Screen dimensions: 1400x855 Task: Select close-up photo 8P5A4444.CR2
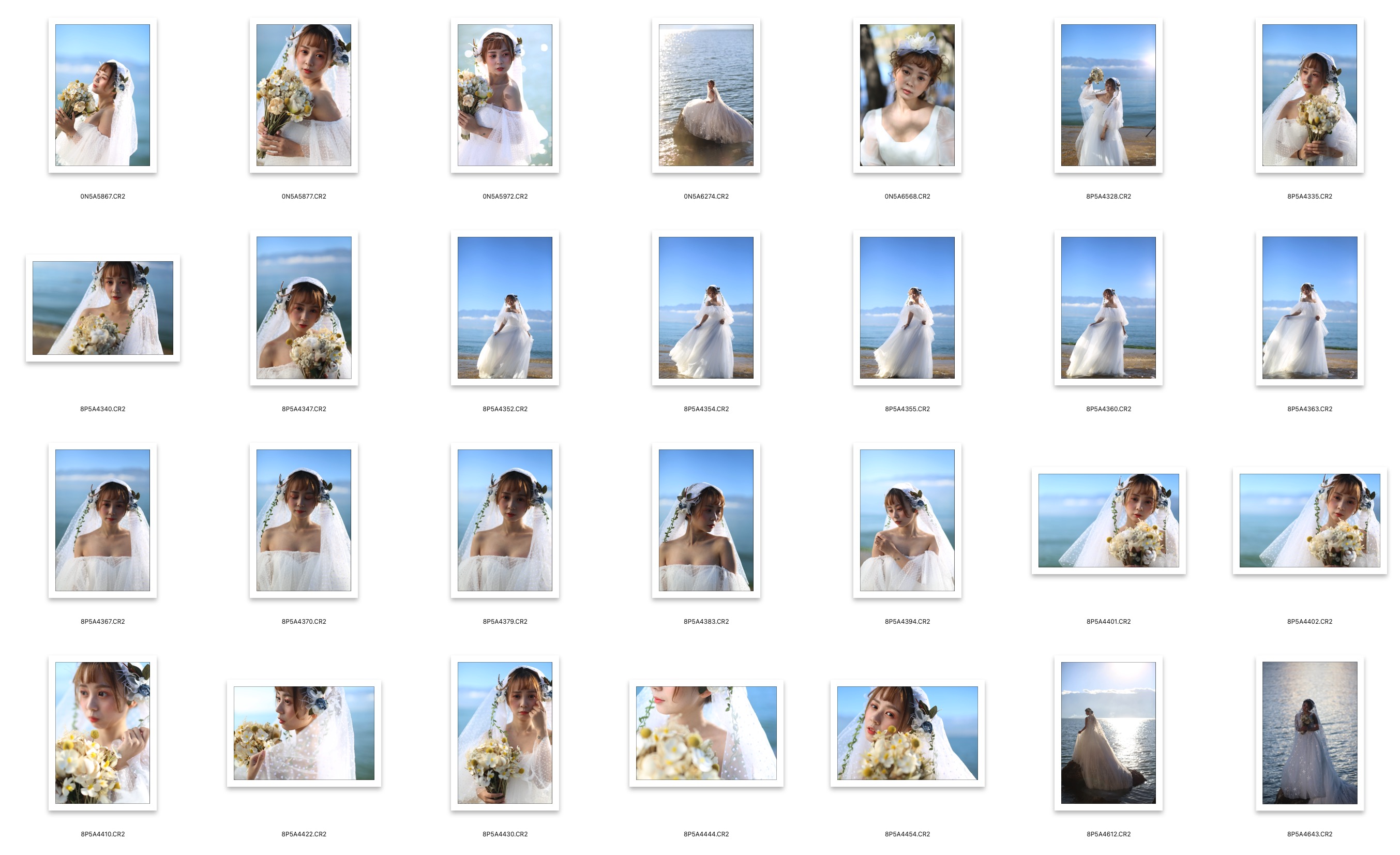point(705,733)
